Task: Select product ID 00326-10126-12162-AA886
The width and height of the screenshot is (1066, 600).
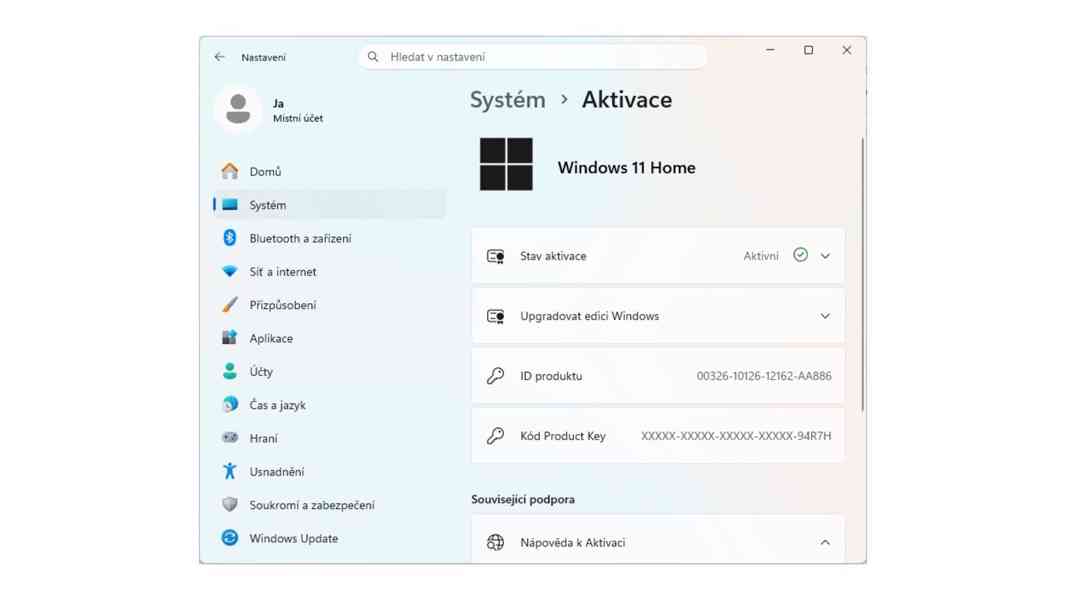Action: [x=763, y=376]
